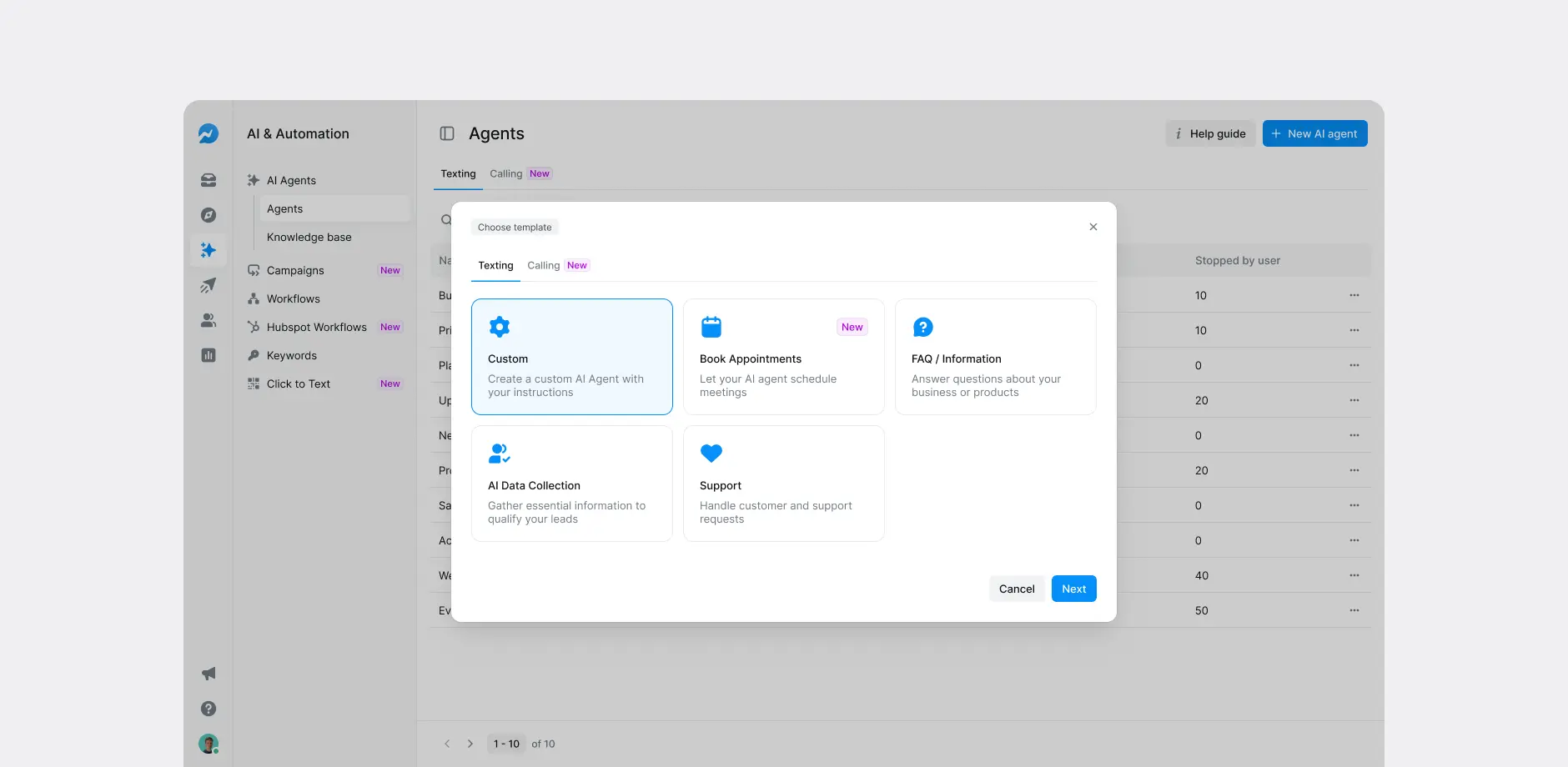
Task: Toggle the sidebar panel icon beside Agents
Action: point(447,133)
